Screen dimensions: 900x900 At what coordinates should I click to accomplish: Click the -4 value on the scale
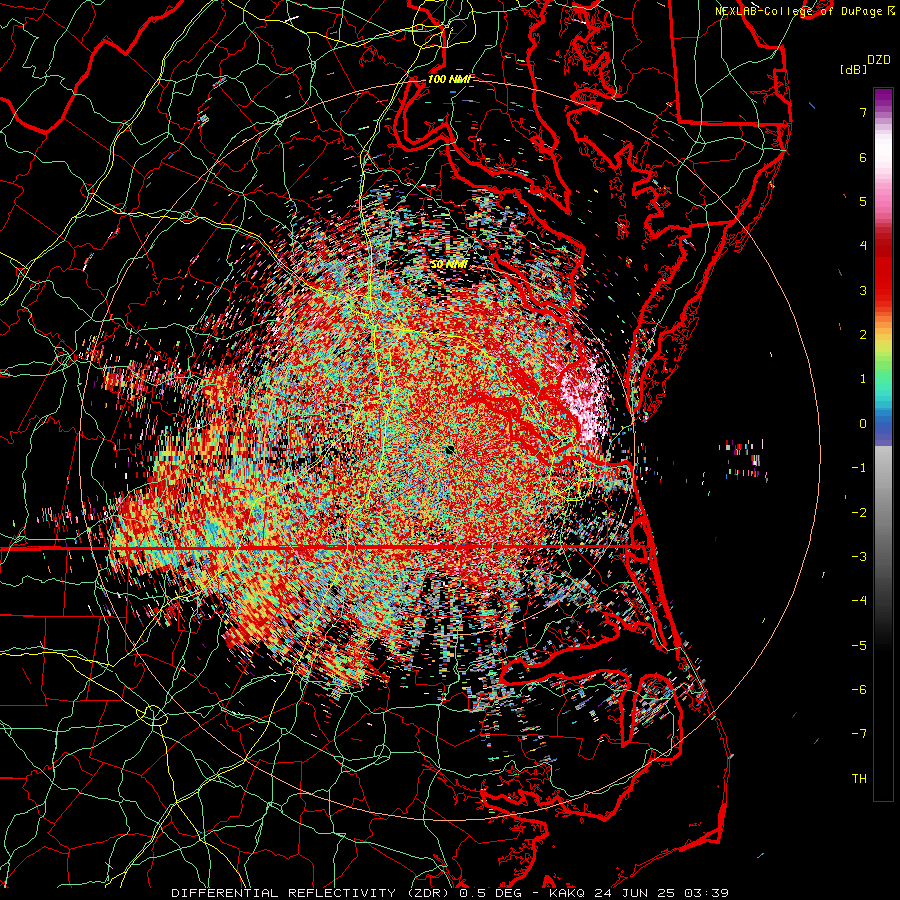click(859, 601)
